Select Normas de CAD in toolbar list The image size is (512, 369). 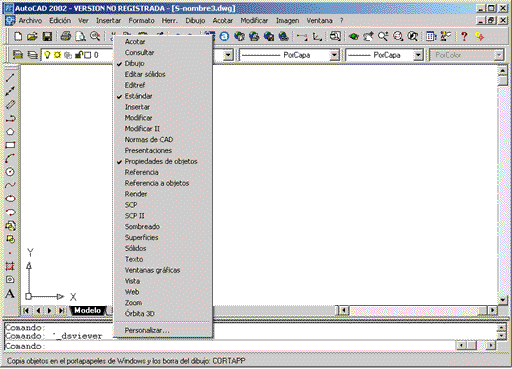click(163, 140)
